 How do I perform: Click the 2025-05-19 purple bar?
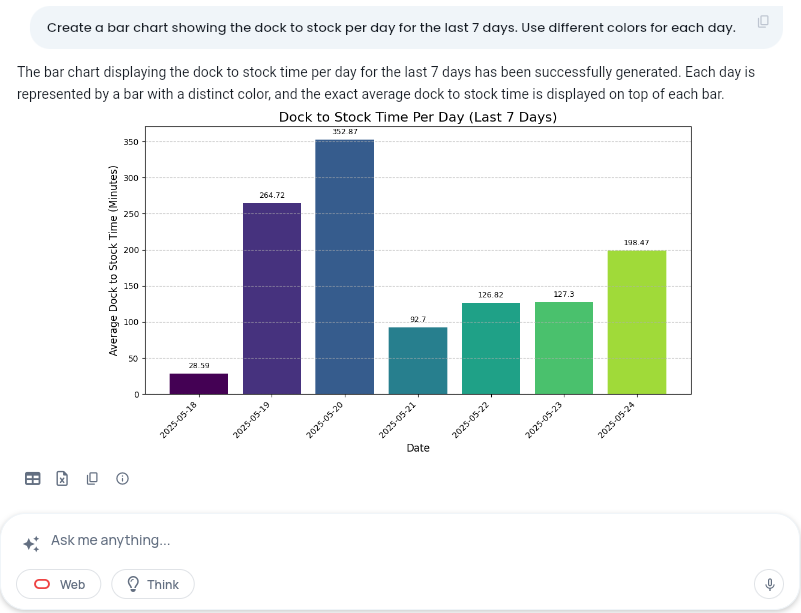272,299
